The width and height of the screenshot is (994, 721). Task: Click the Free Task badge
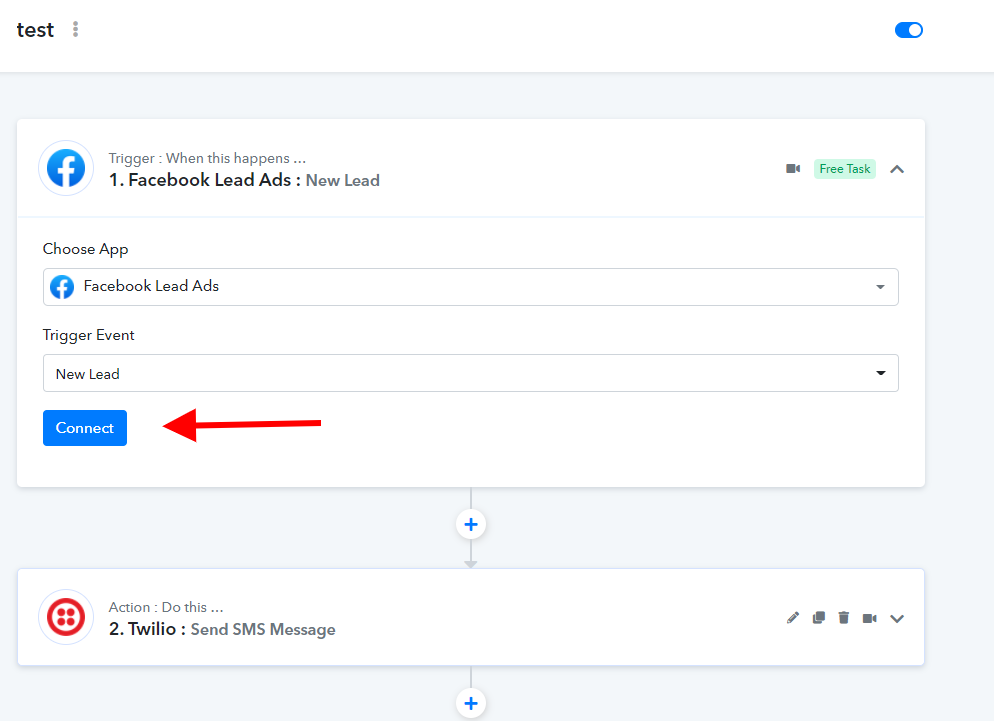point(844,169)
